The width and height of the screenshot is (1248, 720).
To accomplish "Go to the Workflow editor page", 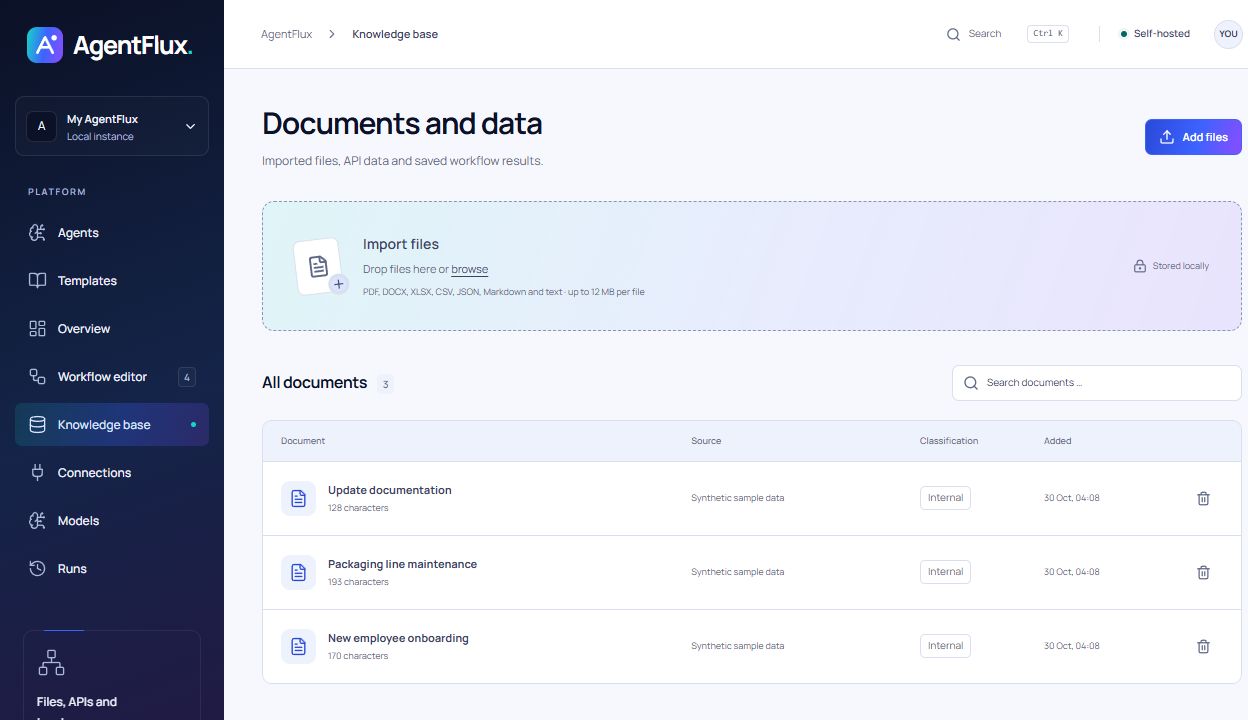I will 112,377.
